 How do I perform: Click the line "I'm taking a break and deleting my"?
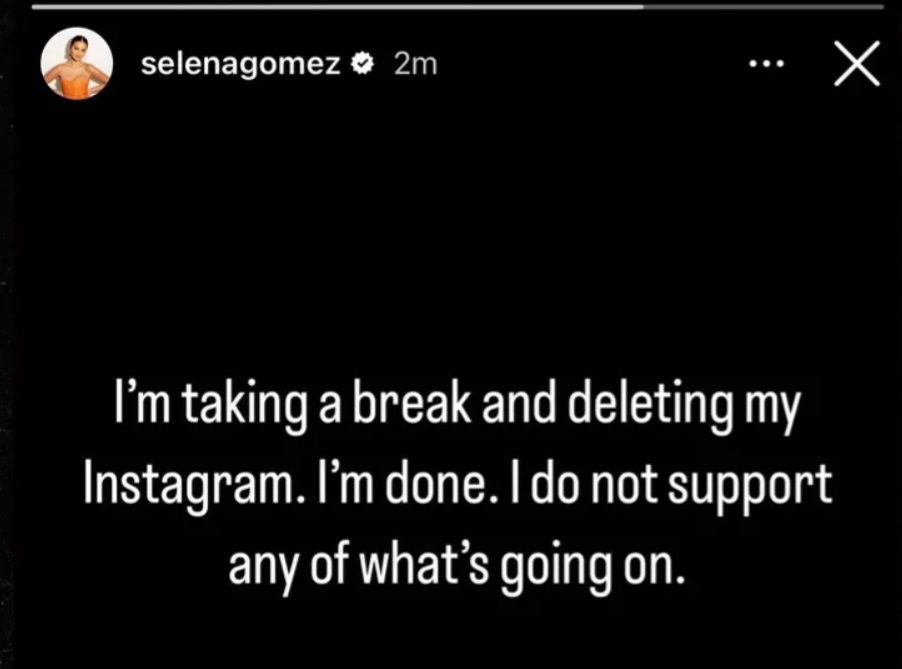pyautogui.click(x=457, y=405)
